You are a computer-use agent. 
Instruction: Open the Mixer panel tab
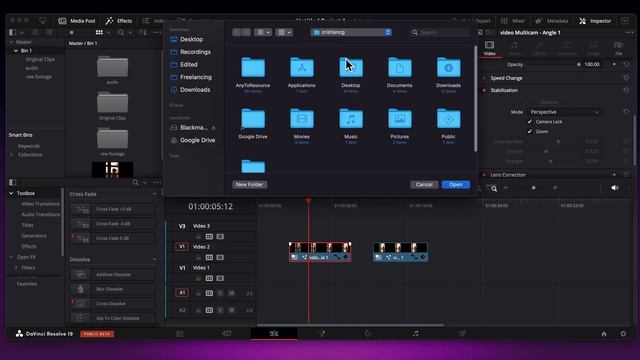click(513, 21)
